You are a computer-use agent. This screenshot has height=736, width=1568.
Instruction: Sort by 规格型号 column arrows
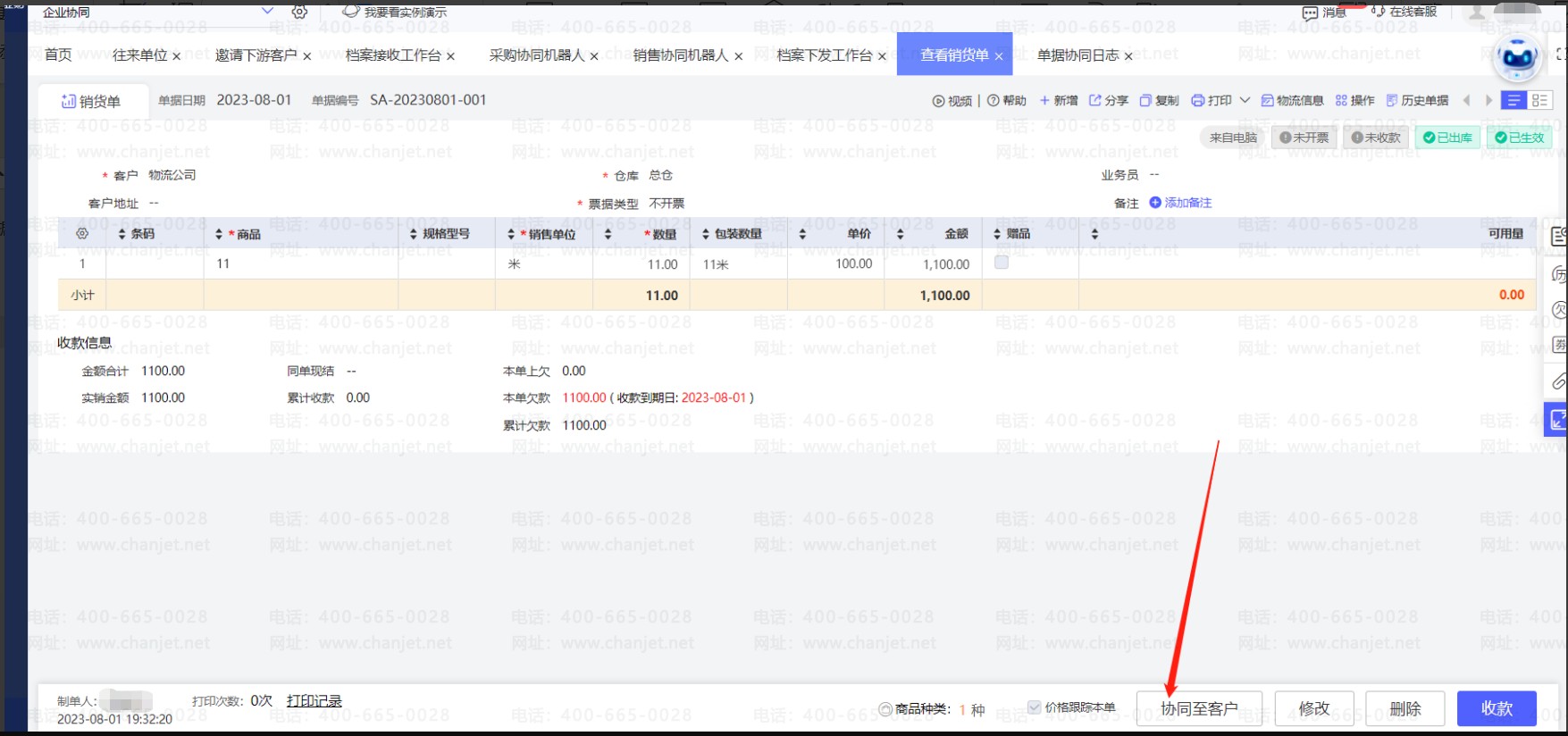[414, 234]
